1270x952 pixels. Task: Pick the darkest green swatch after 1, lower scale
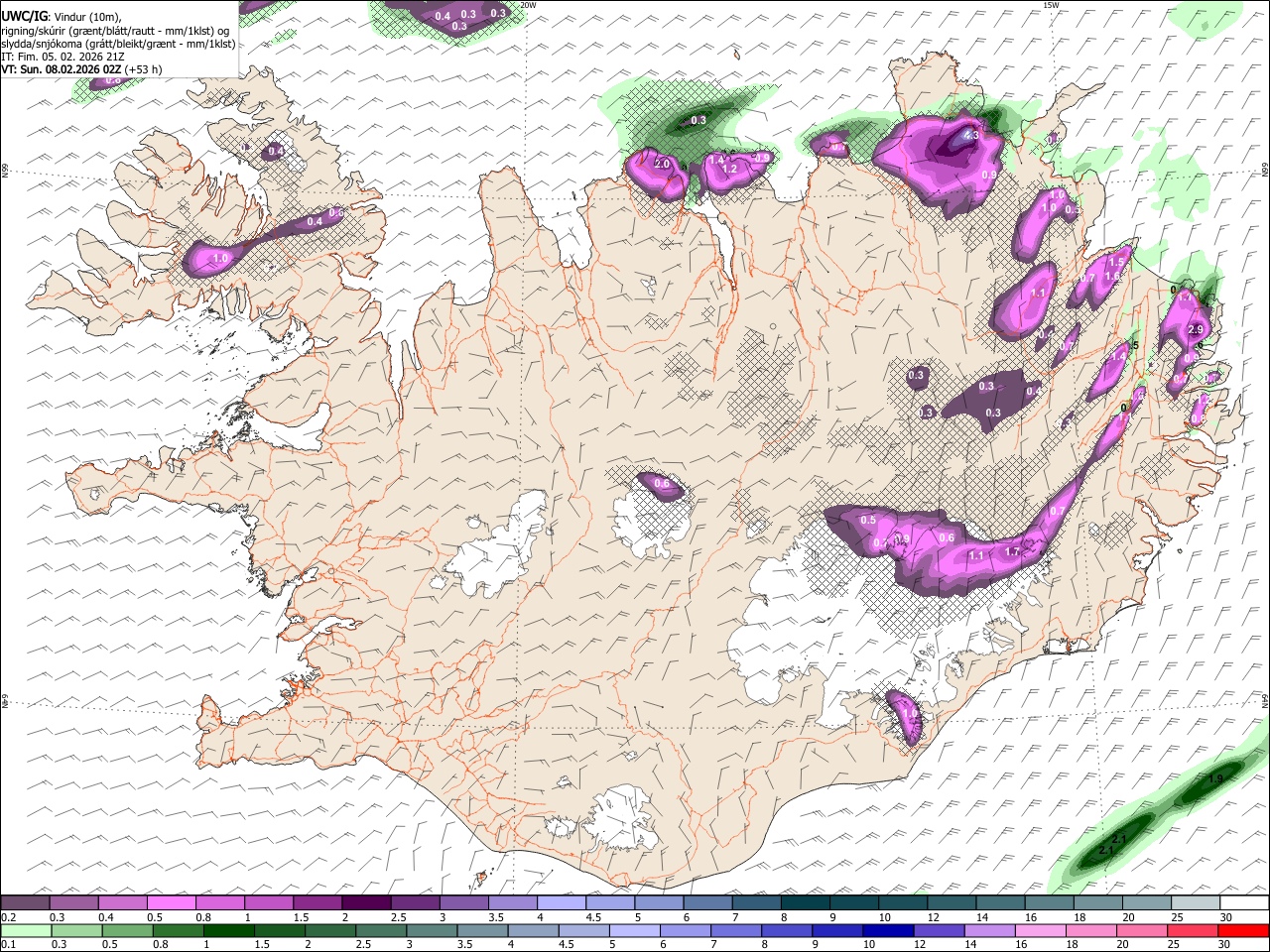pyautogui.click(x=228, y=930)
